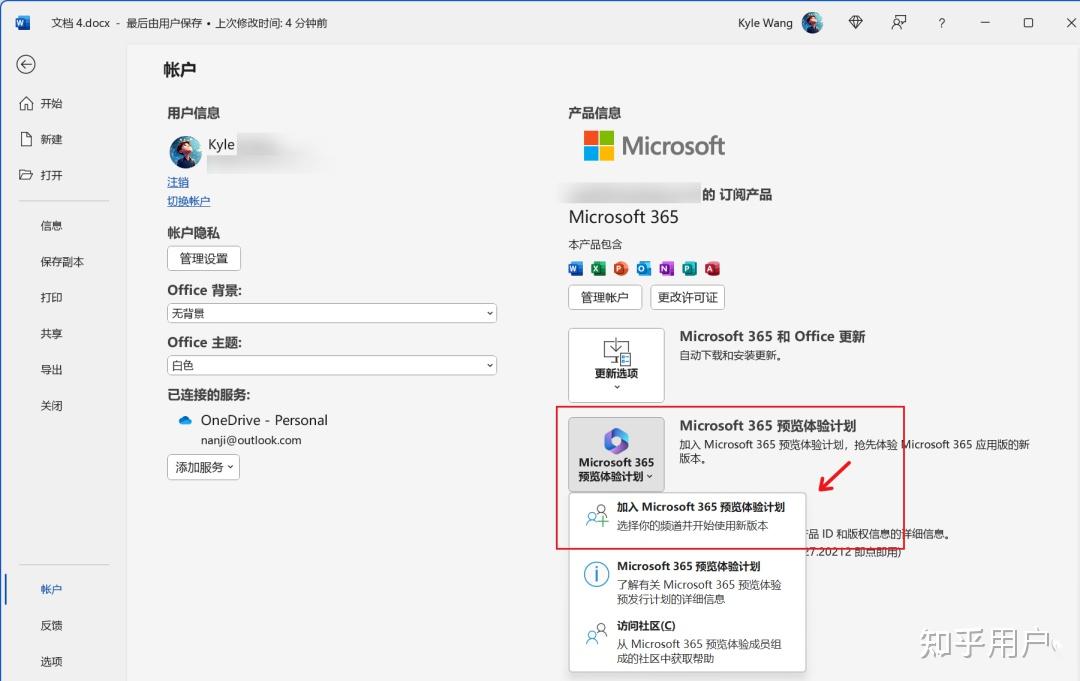Select the 帐户 sidebar item

click(51, 589)
